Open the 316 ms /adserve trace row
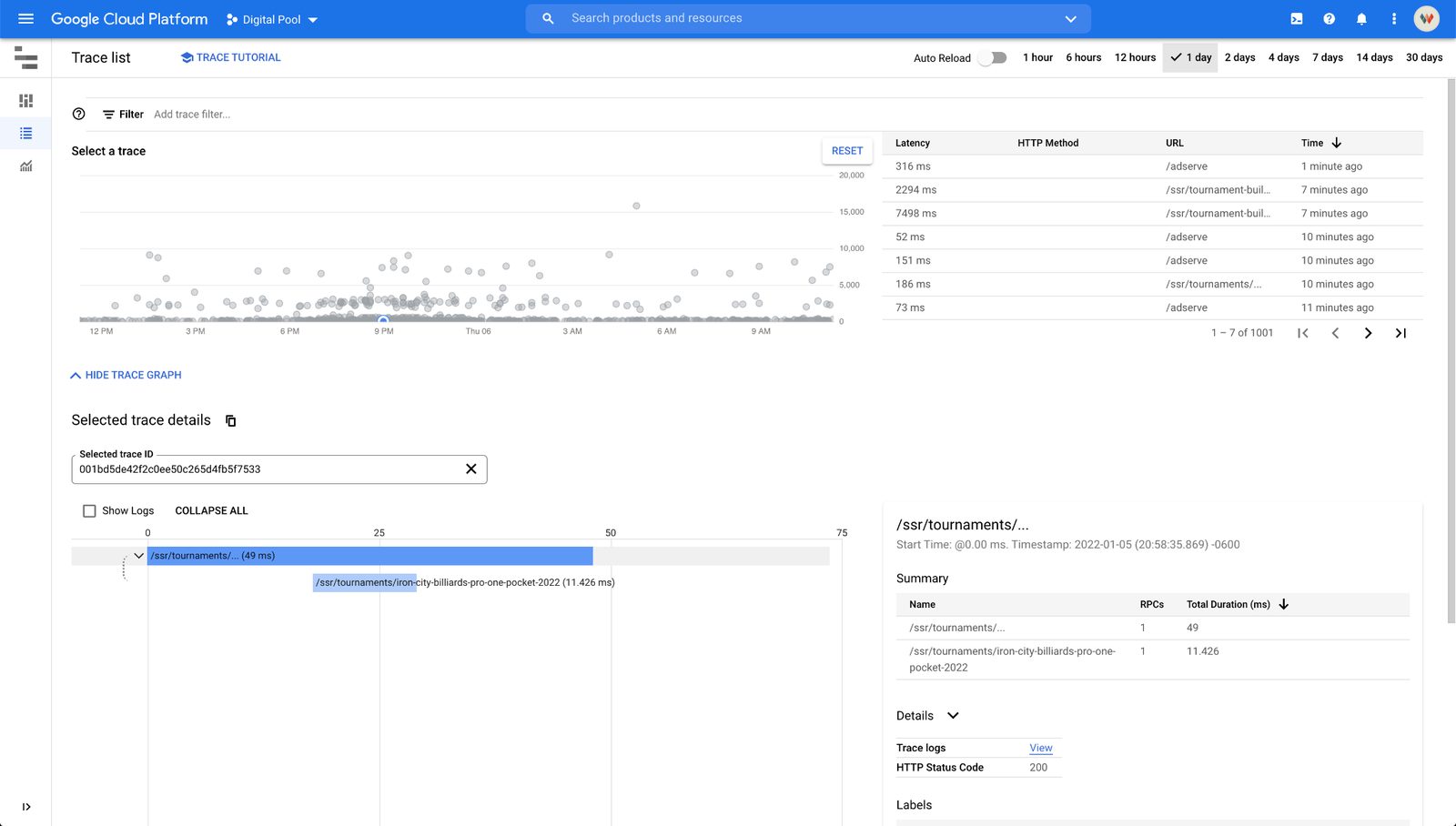 pos(1152,166)
